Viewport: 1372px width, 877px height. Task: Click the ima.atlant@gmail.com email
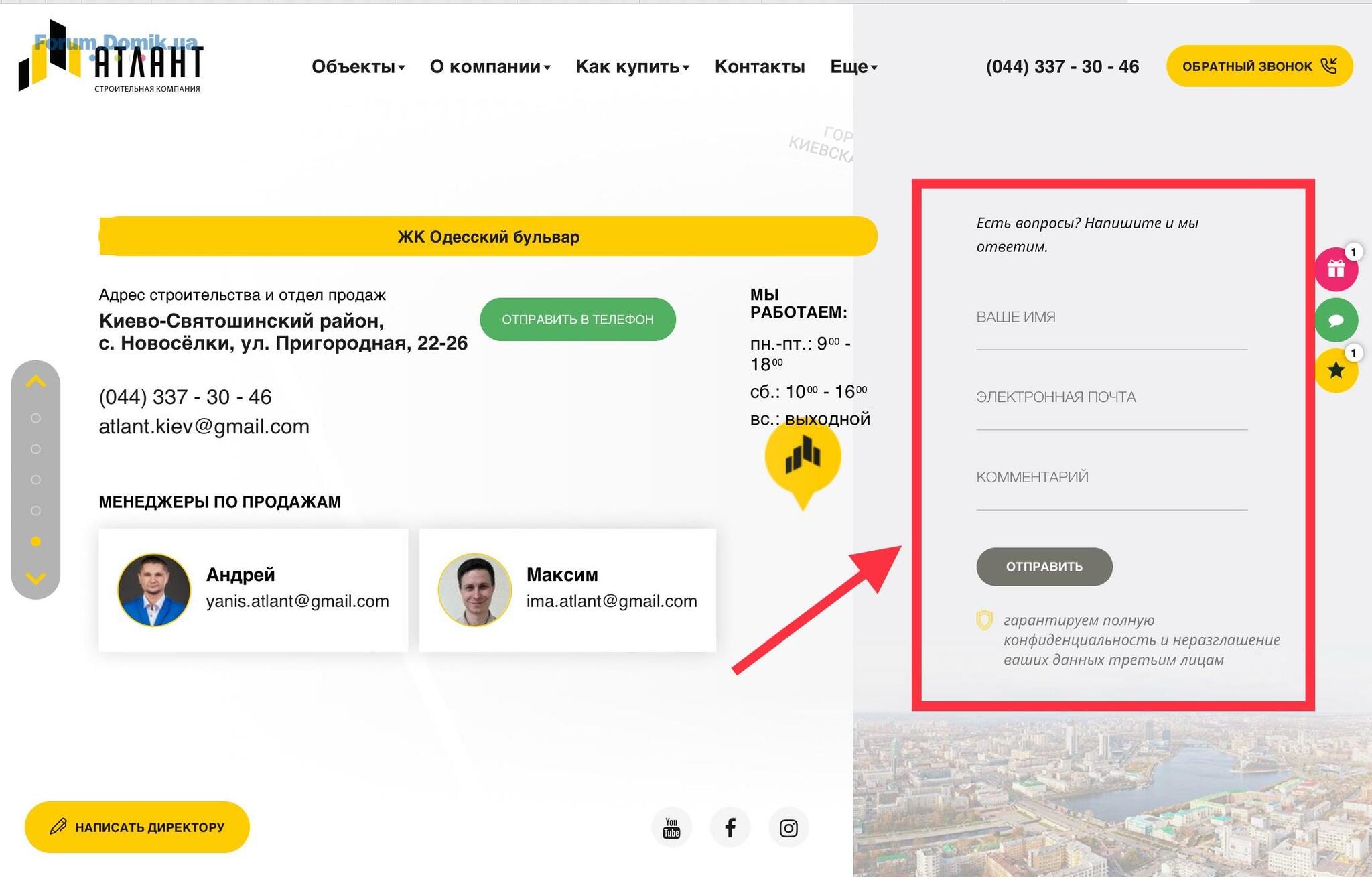pyautogui.click(x=612, y=601)
